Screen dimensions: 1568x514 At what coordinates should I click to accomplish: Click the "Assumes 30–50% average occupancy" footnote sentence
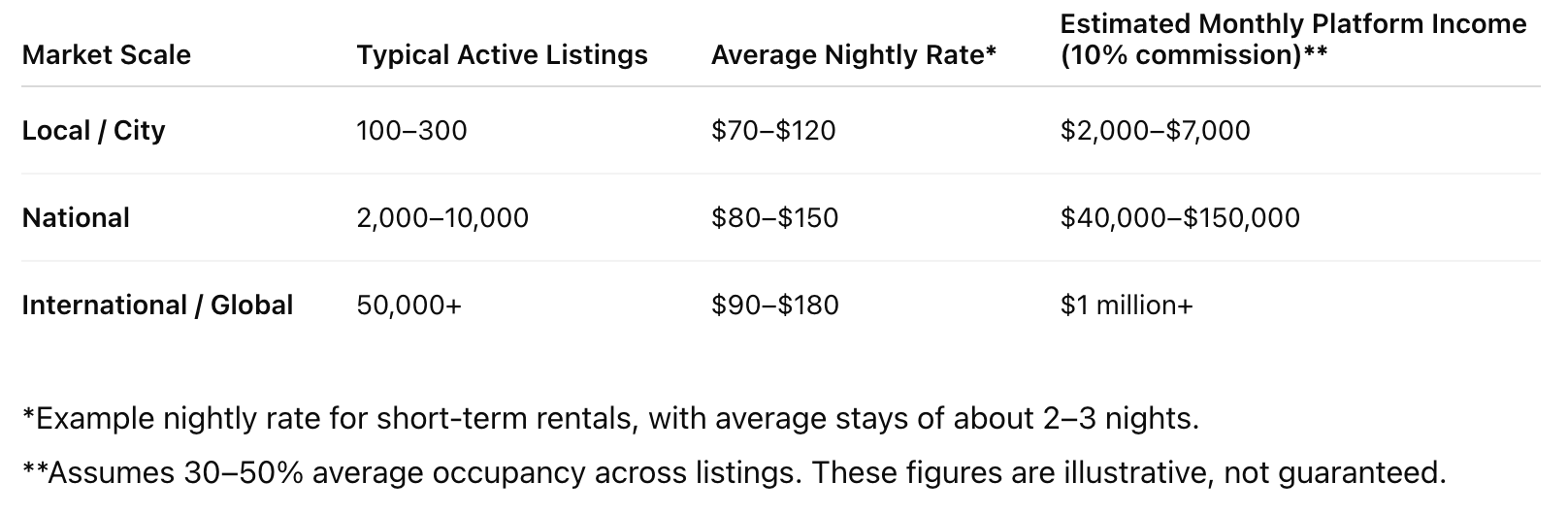[413, 472]
